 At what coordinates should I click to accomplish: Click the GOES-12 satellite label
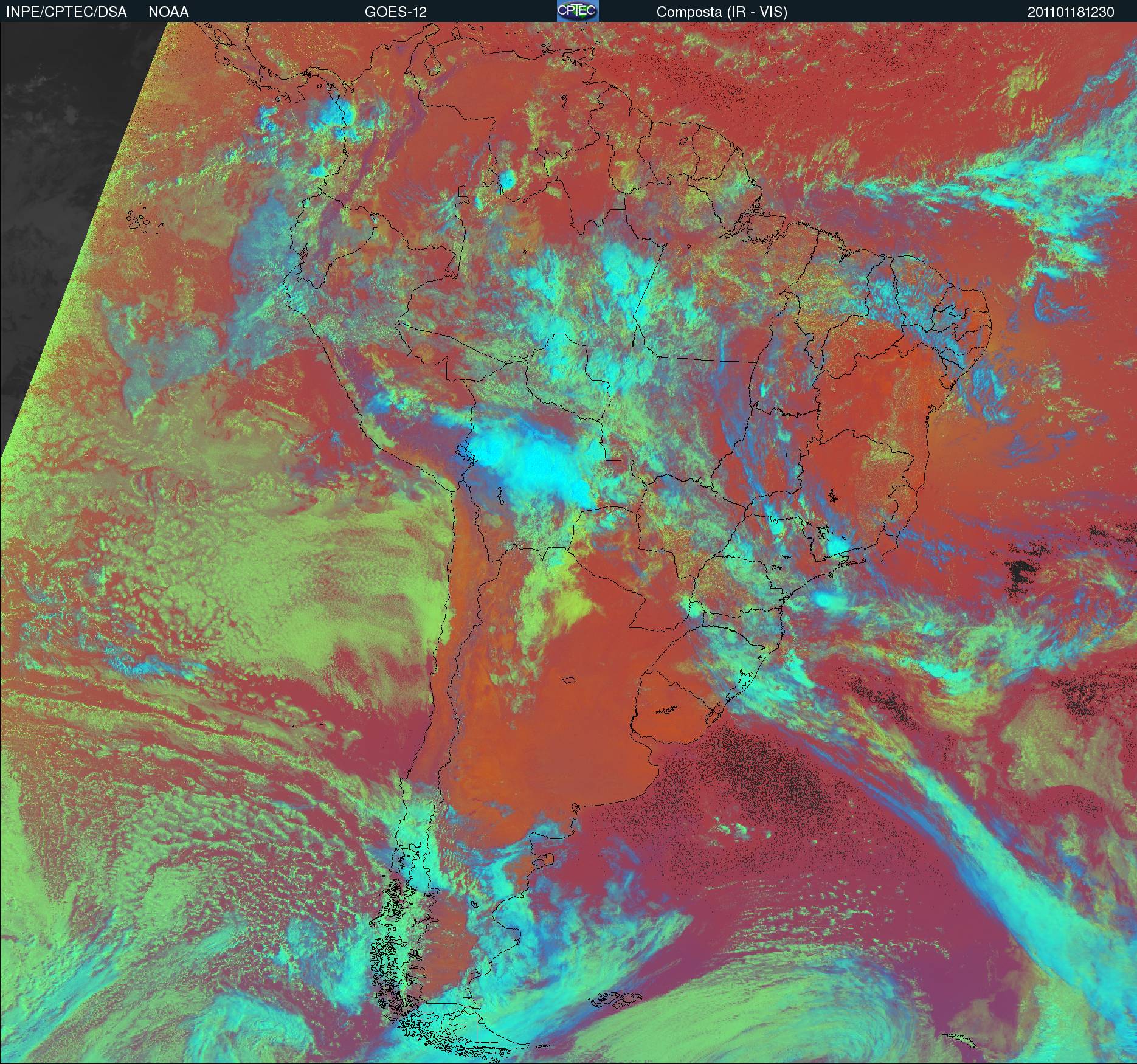tap(395, 12)
